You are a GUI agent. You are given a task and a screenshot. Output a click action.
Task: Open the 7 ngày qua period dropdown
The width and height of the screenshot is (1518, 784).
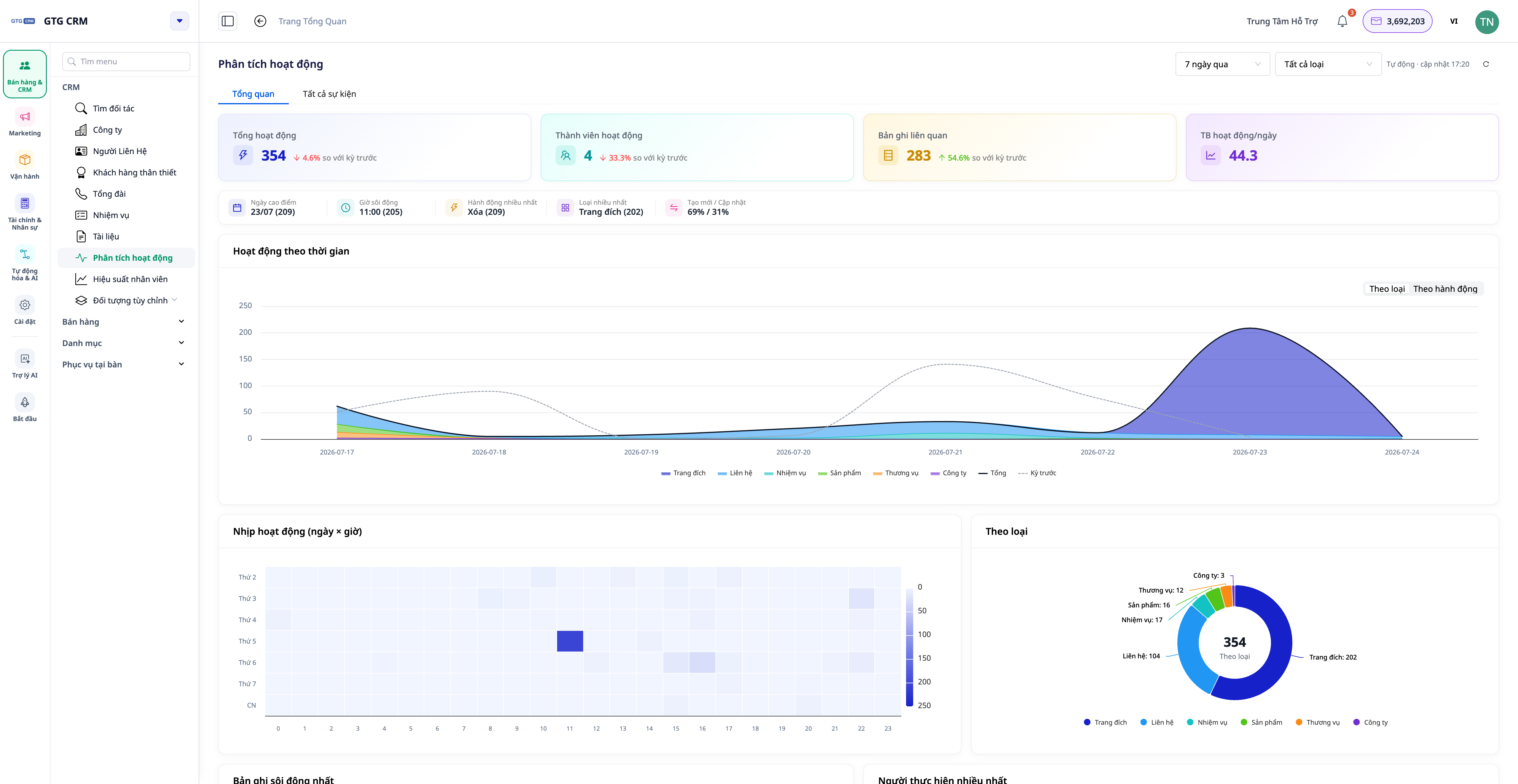(x=1223, y=64)
